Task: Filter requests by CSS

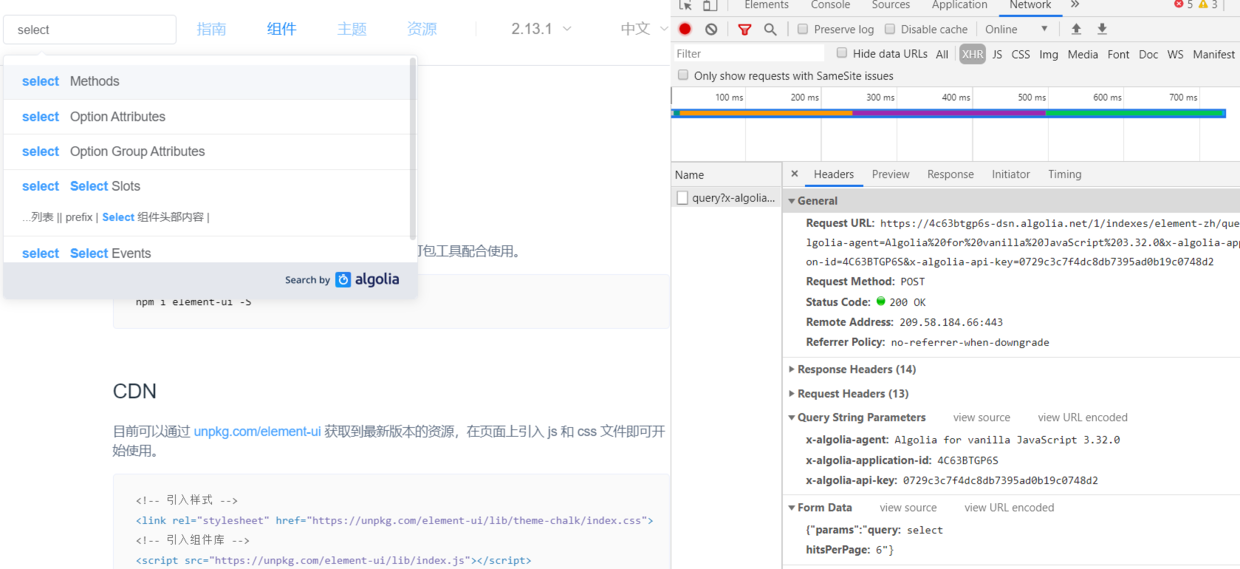Action: (x=1020, y=54)
